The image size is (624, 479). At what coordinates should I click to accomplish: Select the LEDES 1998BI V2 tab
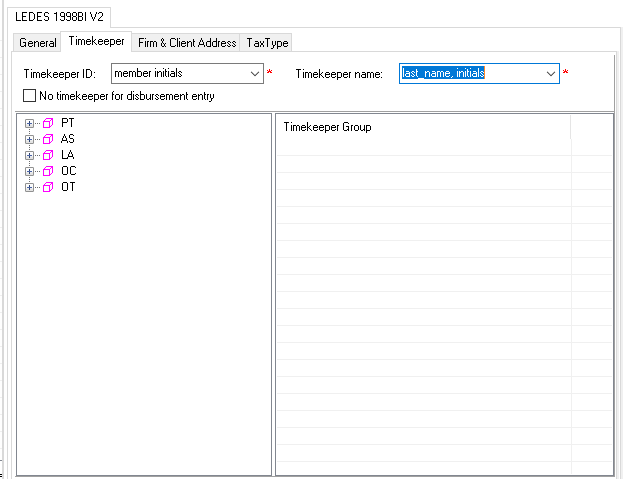coord(59,17)
